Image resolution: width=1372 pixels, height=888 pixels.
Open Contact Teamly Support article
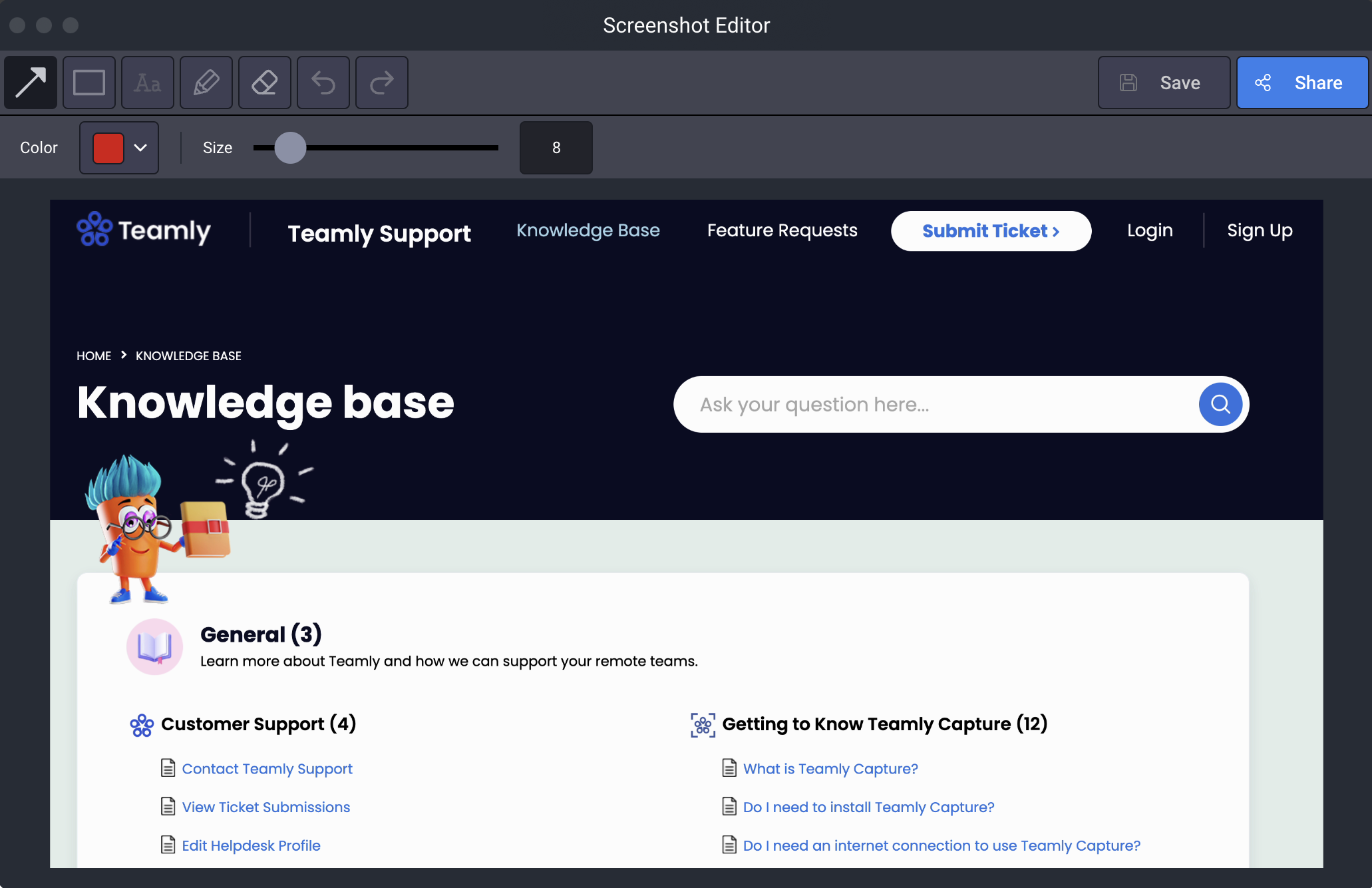pyautogui.click(x=267, y=769)
